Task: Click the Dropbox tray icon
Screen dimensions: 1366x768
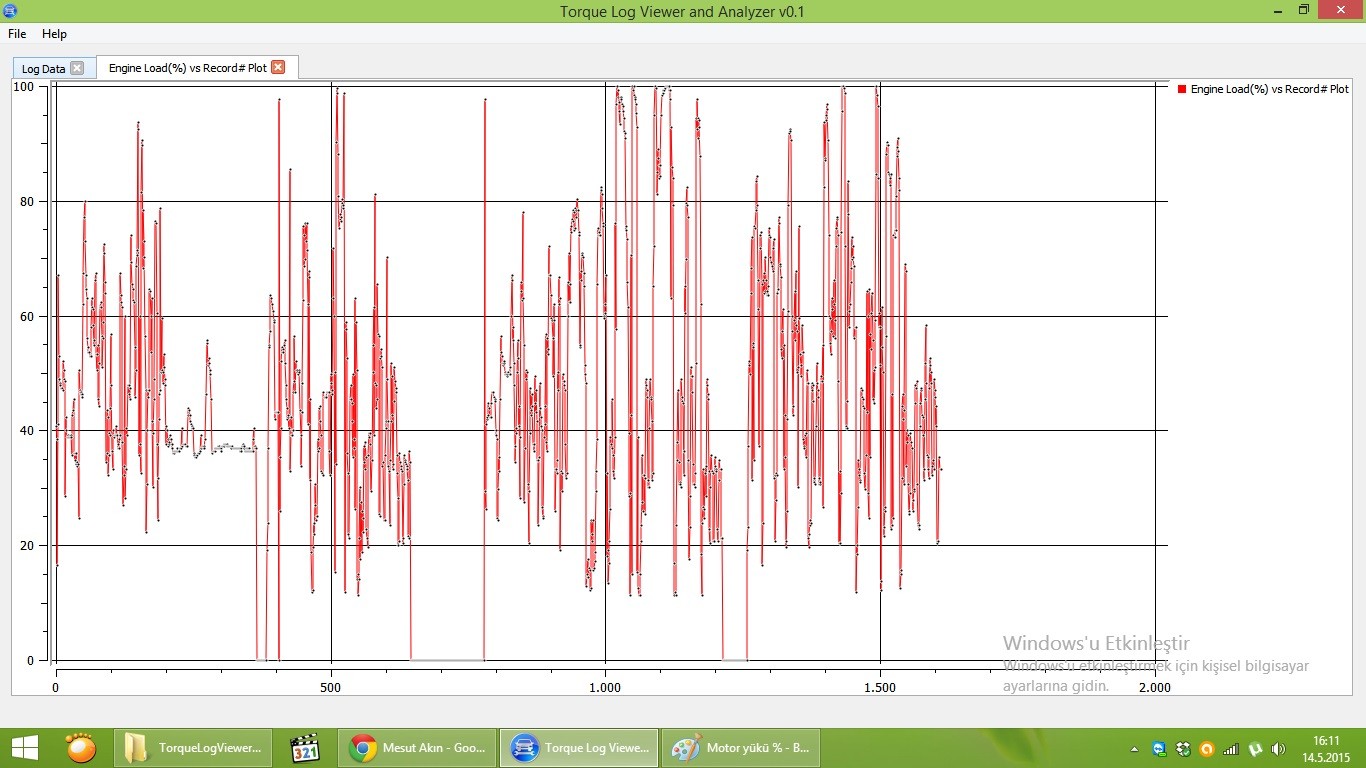Action: (1183, 749)
